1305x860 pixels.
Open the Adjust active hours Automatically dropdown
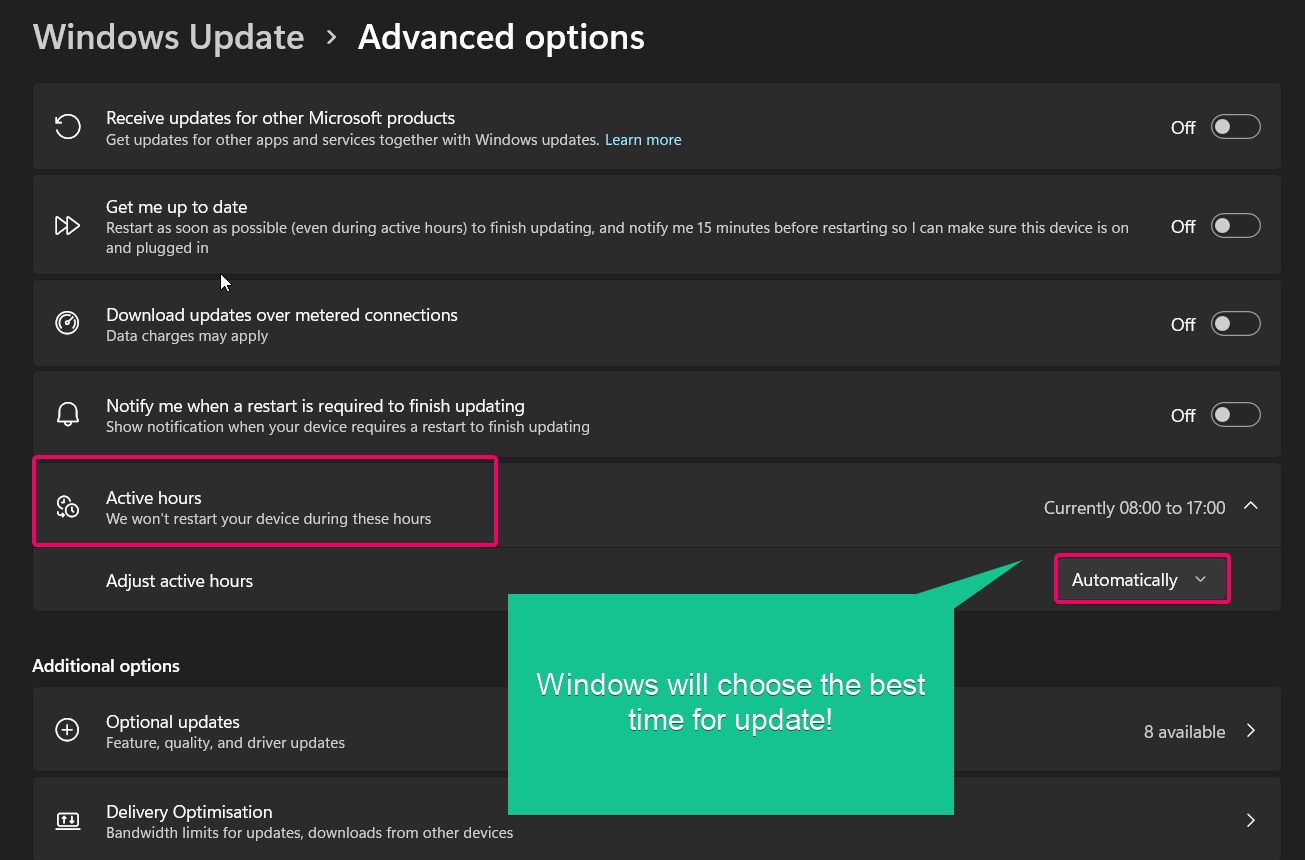1142,580
